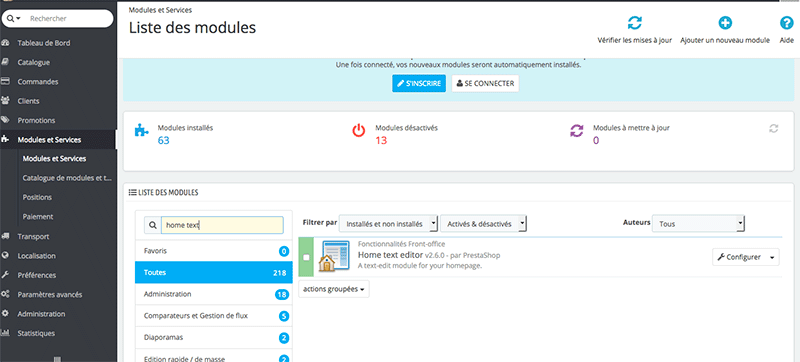This screenshot has width=800, height=362.
Task: Select the Administration module category
Action: (x=214, y=294)
